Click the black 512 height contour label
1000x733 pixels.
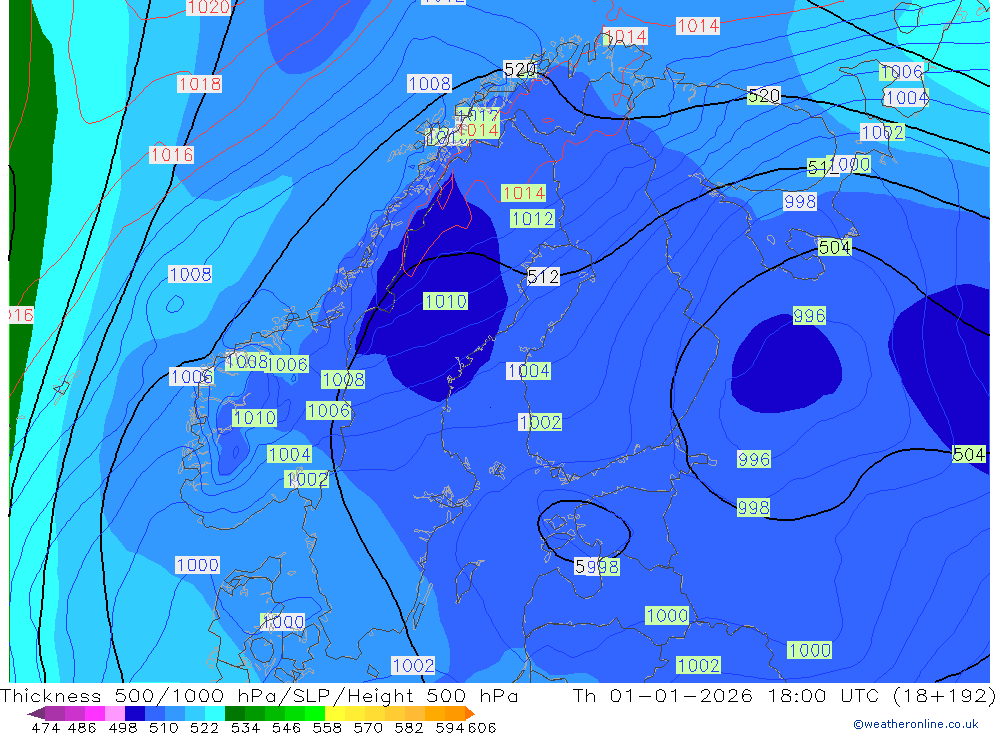[543, 276]
